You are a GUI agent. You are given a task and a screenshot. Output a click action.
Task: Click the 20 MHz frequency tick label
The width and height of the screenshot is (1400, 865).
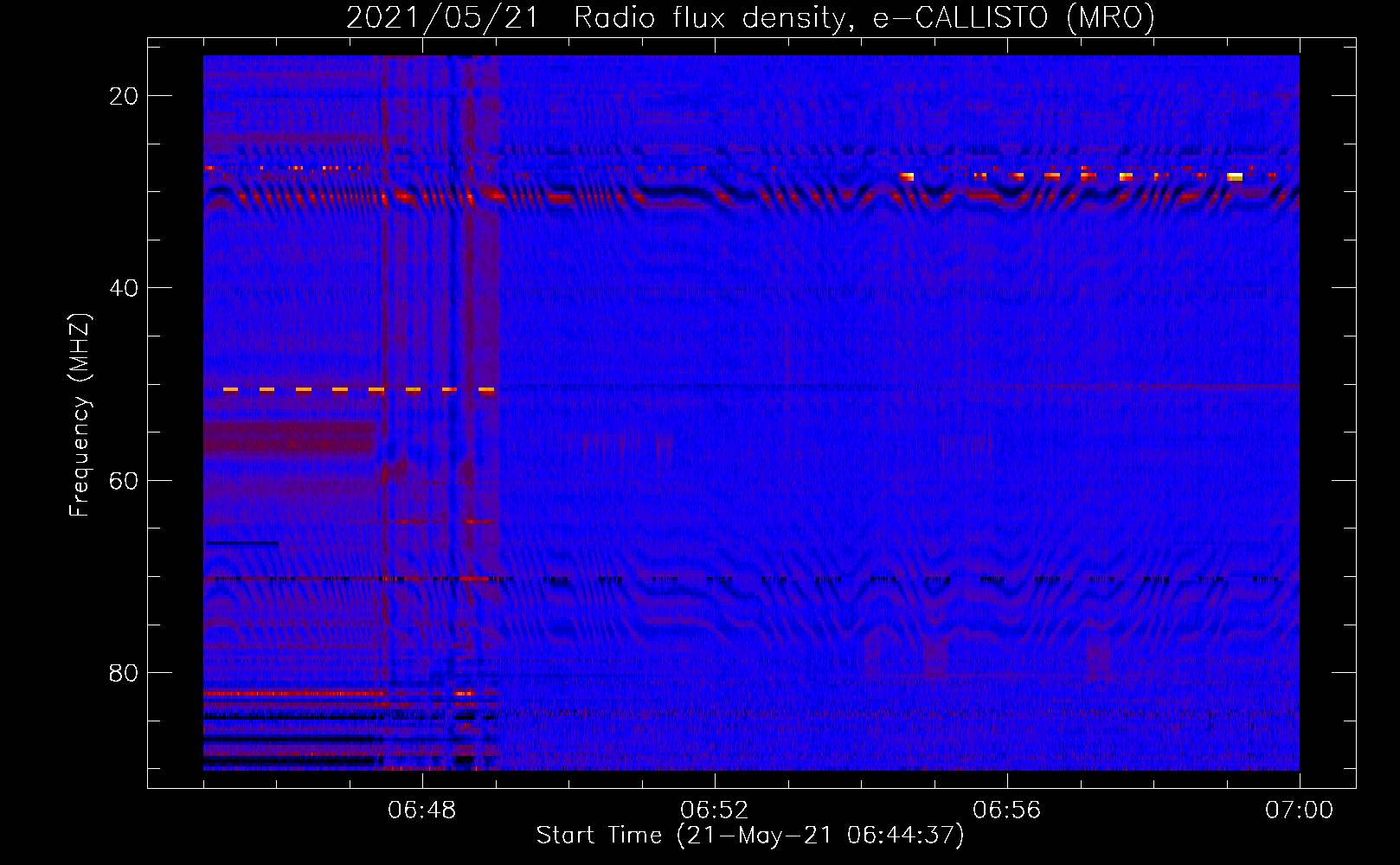click(124, 96)
